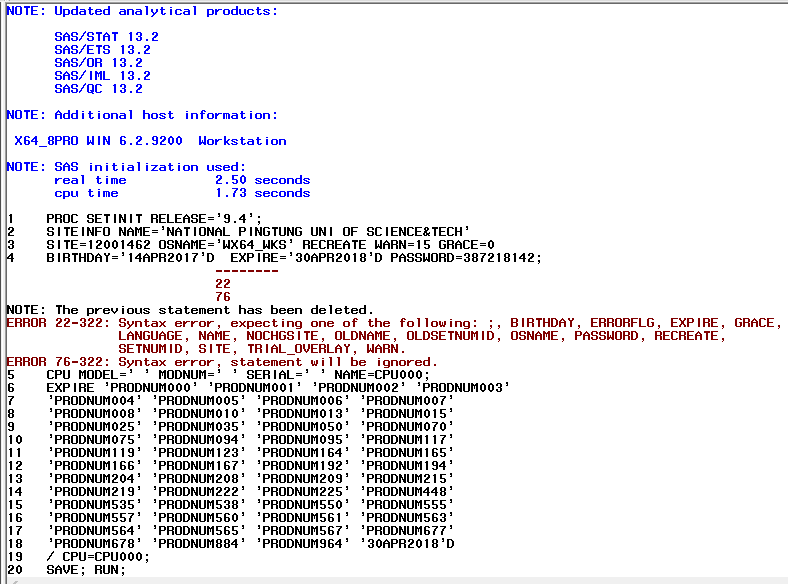Screen dimensions: 788x584
Task: Click the line starting with 'PRODNUM219'
Action: point(231,492)
